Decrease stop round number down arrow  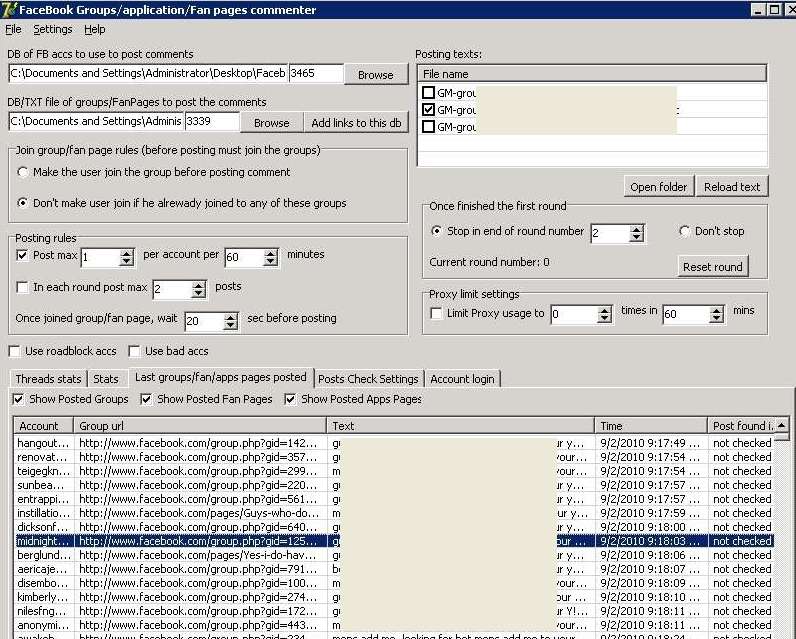pos(637,238)
